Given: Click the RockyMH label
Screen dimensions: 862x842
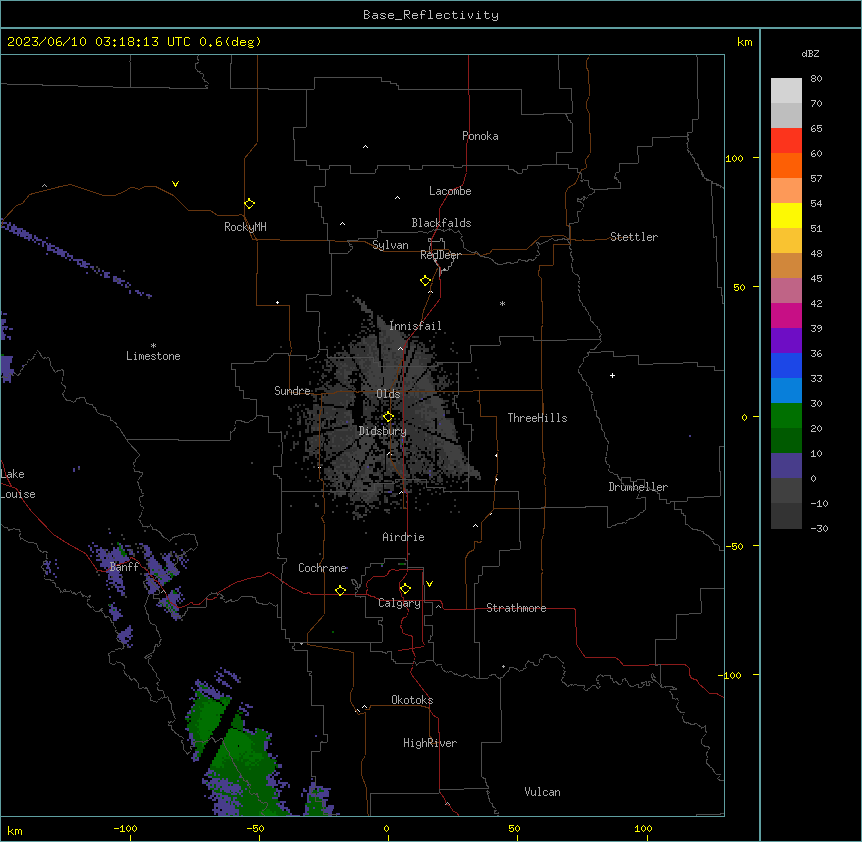Looking at the screenshot, I should (x=245, y=227).
